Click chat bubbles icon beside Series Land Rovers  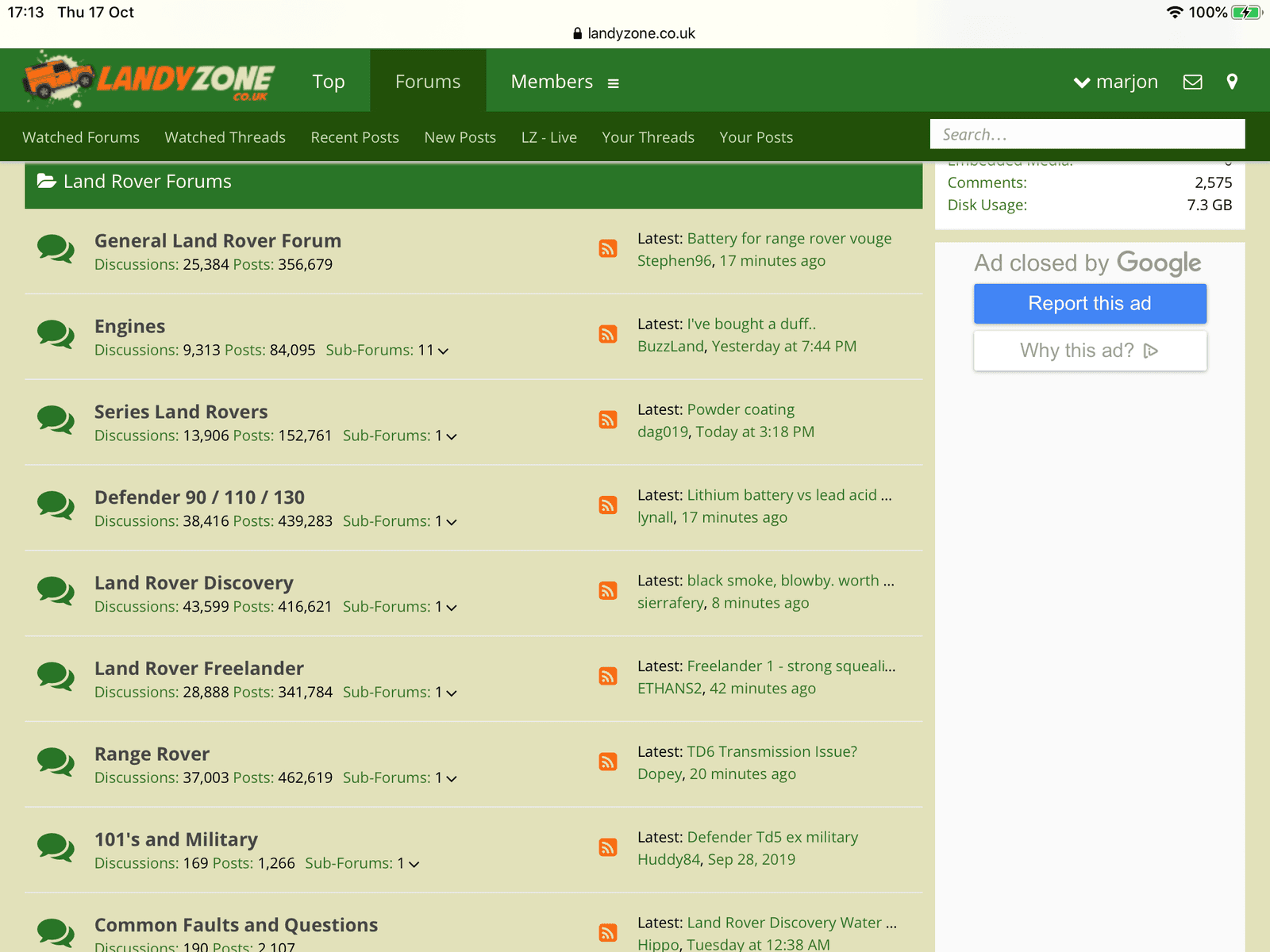pyautogui.click(x=56, y=420)
